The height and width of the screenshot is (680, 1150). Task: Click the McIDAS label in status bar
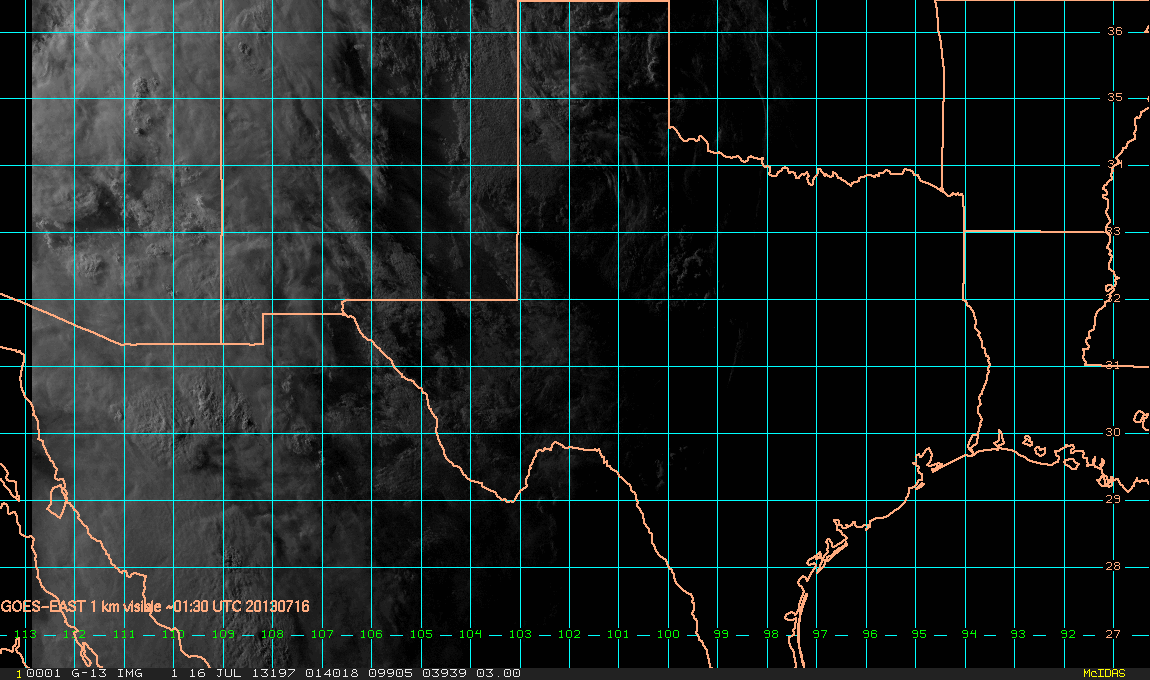1104,673
